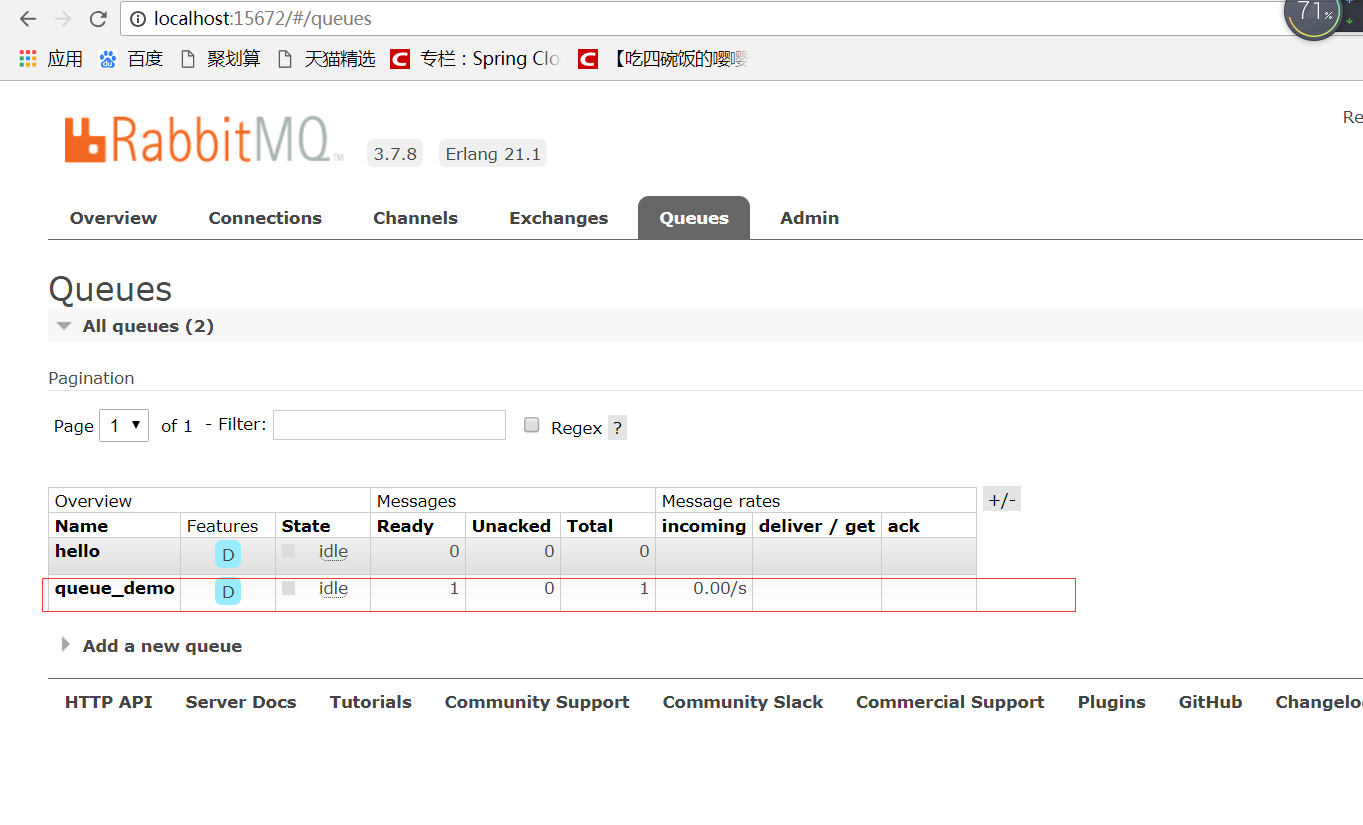This screenshot has height=825, width=1363.
Task: Sort by the Unacked column header
Action: coord(511,526)
